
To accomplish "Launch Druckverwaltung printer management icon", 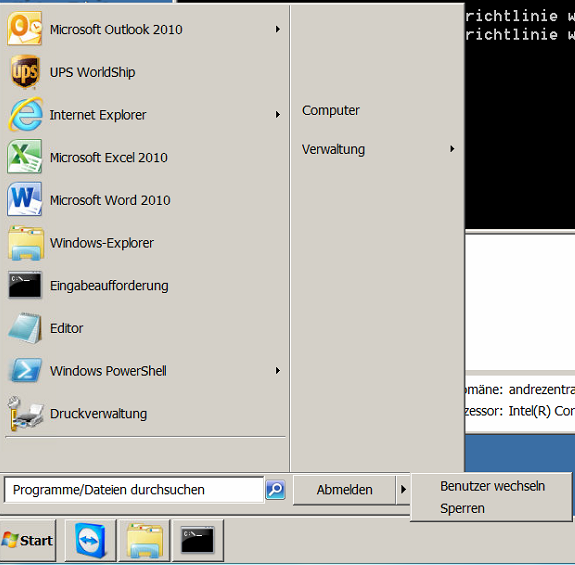I will pyautogui.click(x=25, y=413).
